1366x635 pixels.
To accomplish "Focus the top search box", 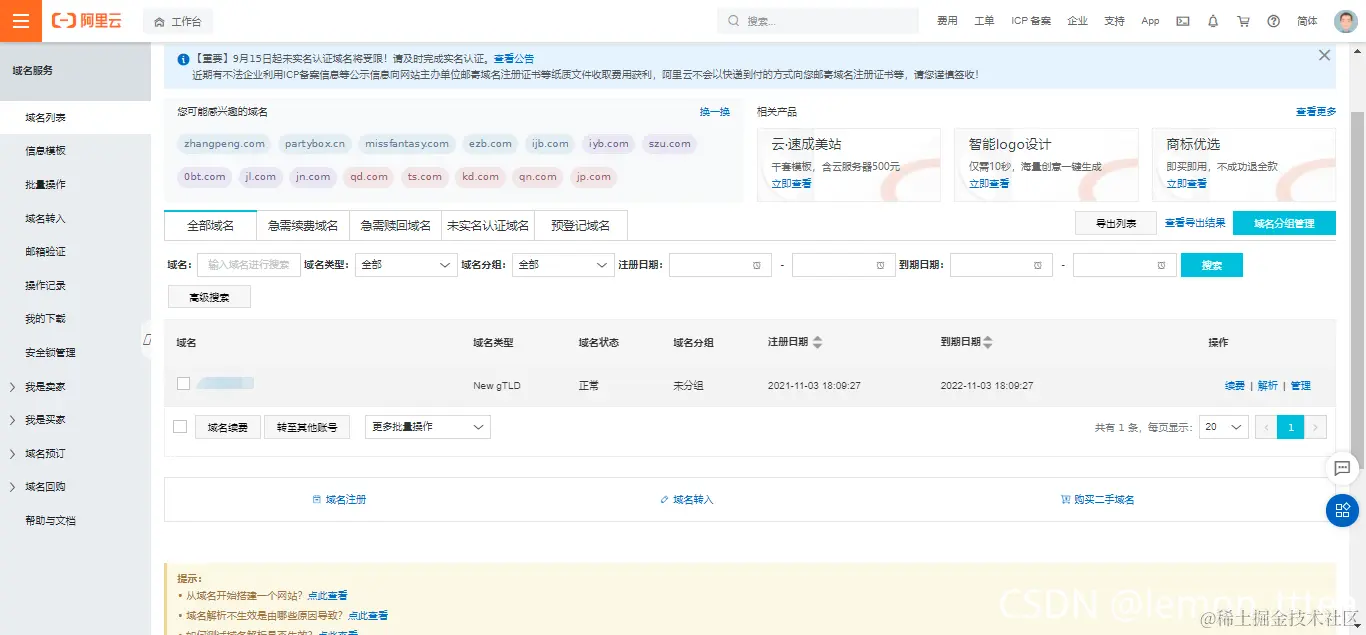I will [x=818, y=21].
